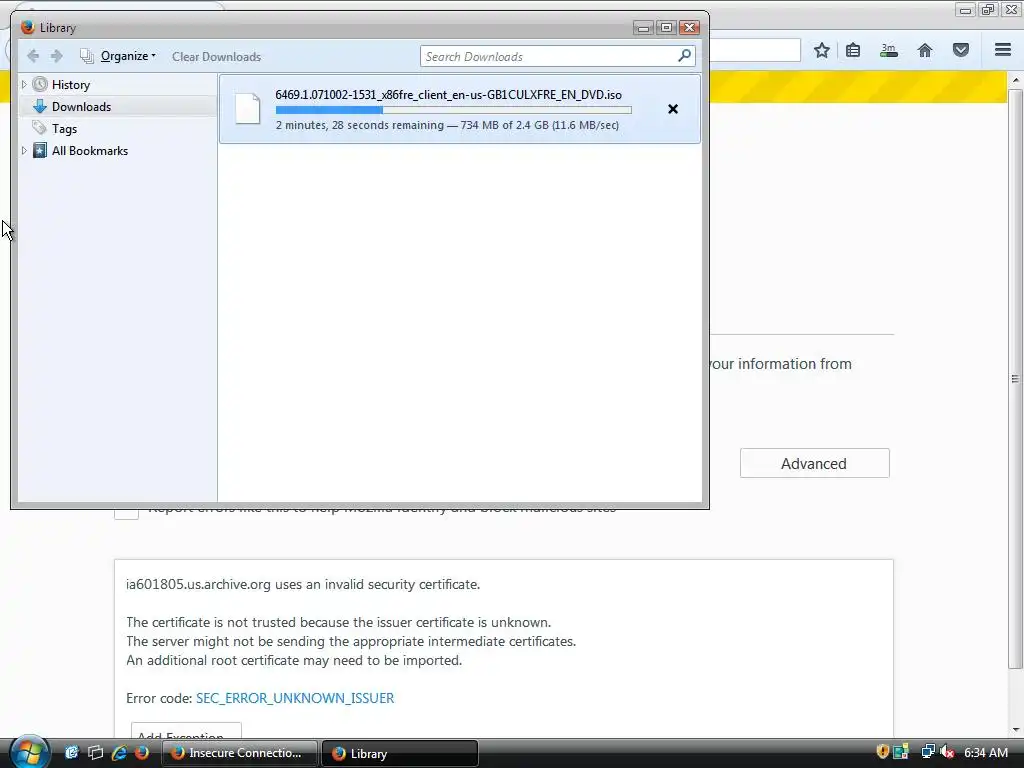Image resolution: width=1024 pixels, height=768 pixels.
Task: Expand the History tree item
Action: pos(24,84)
